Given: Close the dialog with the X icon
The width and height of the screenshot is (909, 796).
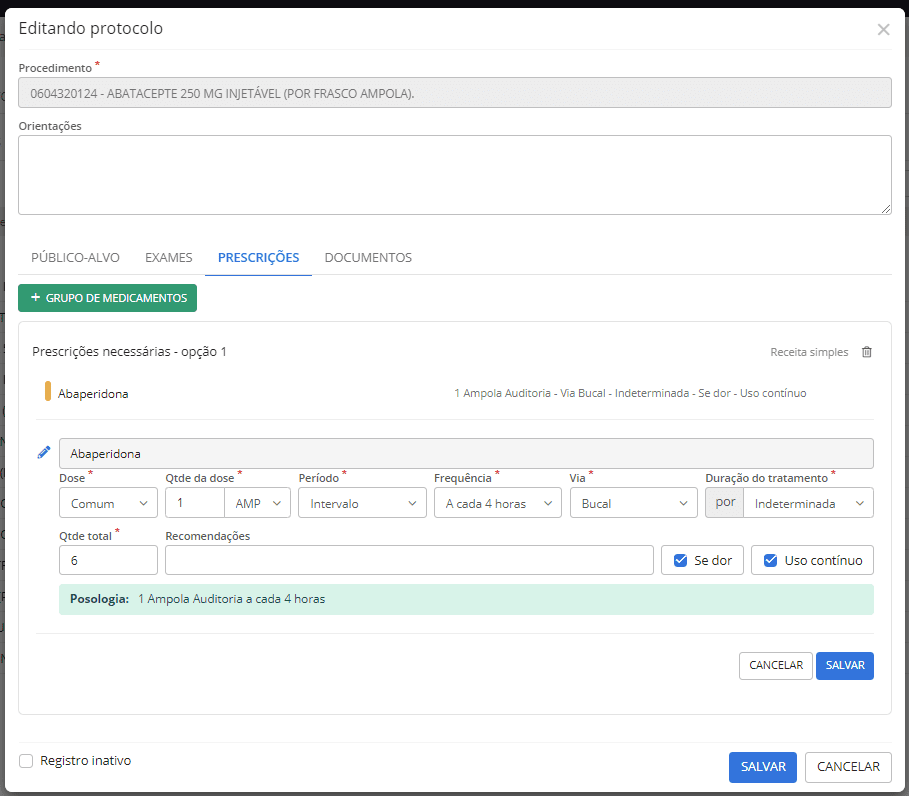Looking at the screenshot, I should (x=883, y=29).
